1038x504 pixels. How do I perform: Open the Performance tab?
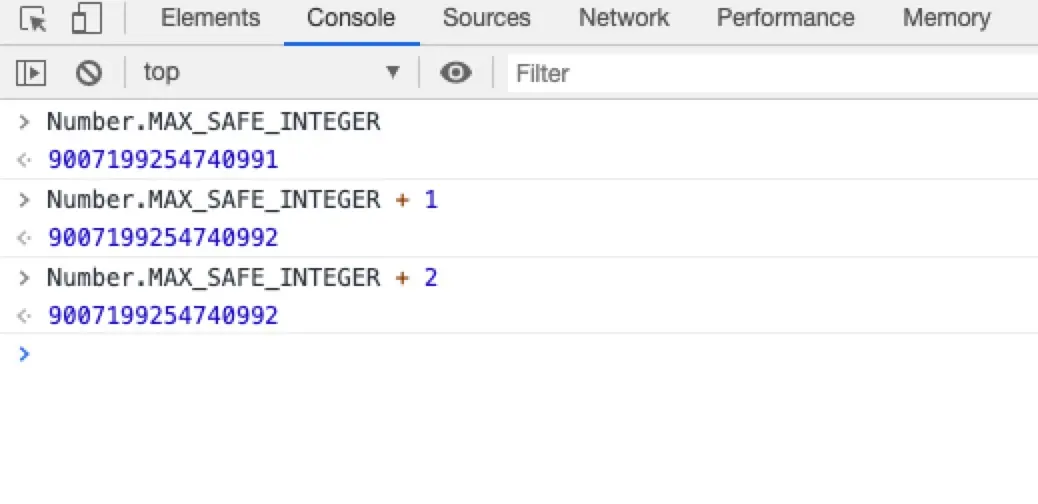[786, 18]
